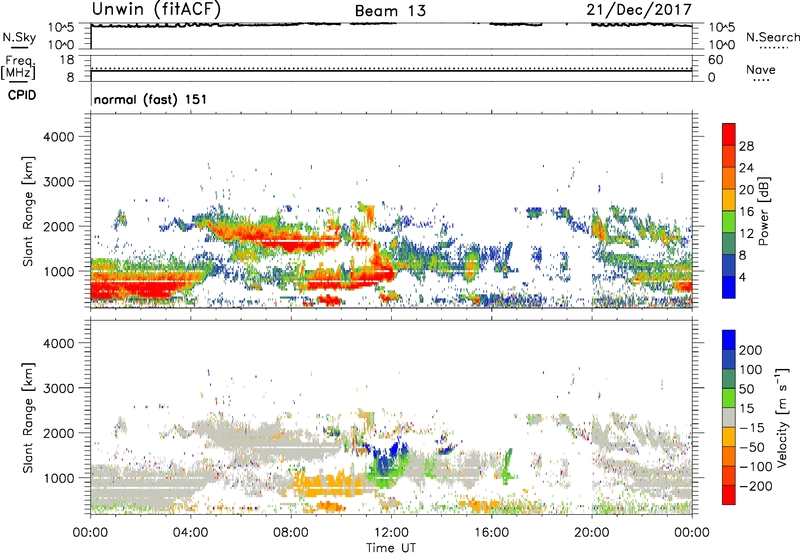Select the 'N.Sky' legend label
800x554 pixels.
19,37
